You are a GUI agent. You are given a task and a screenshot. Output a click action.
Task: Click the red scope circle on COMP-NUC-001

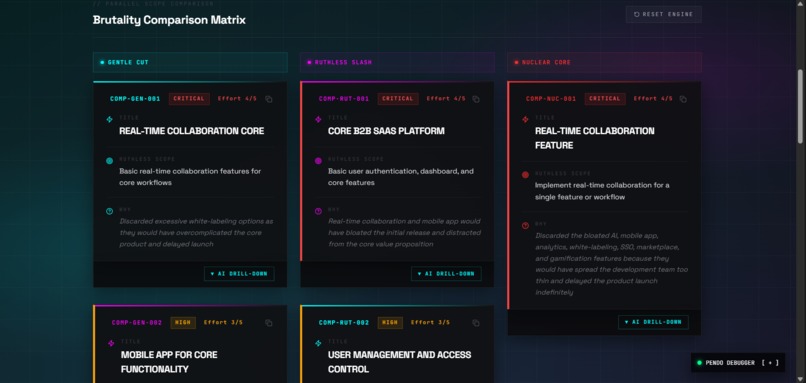pyautogui.click(x=525, y=175)
